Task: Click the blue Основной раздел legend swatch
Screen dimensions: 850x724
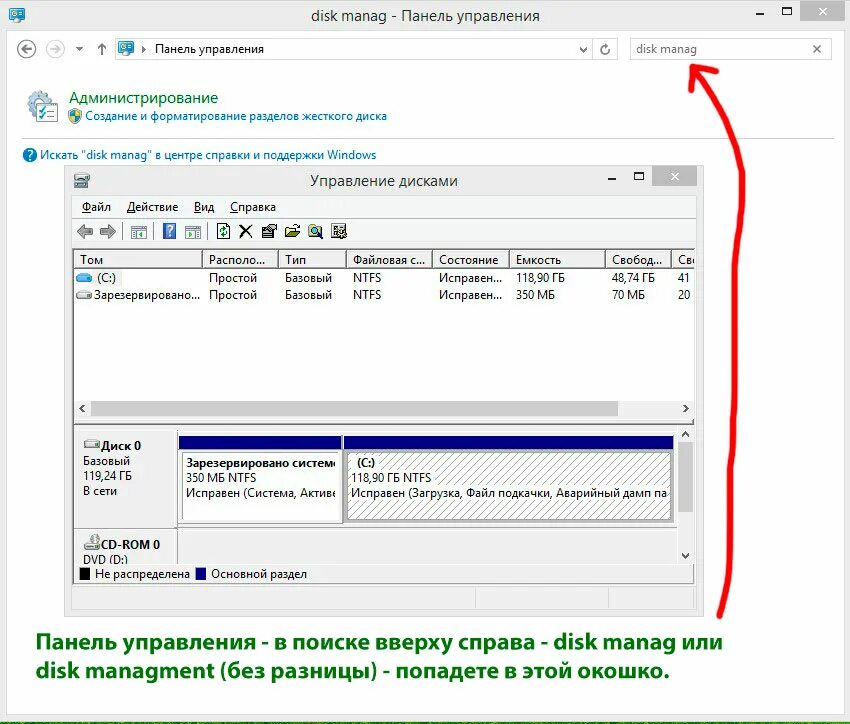Action: [201, 574]
